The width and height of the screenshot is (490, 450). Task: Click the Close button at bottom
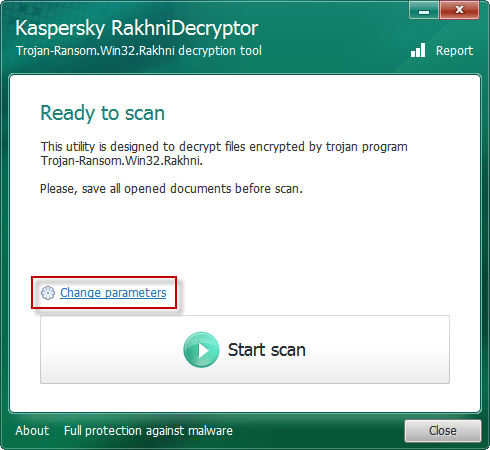point(443,431)
